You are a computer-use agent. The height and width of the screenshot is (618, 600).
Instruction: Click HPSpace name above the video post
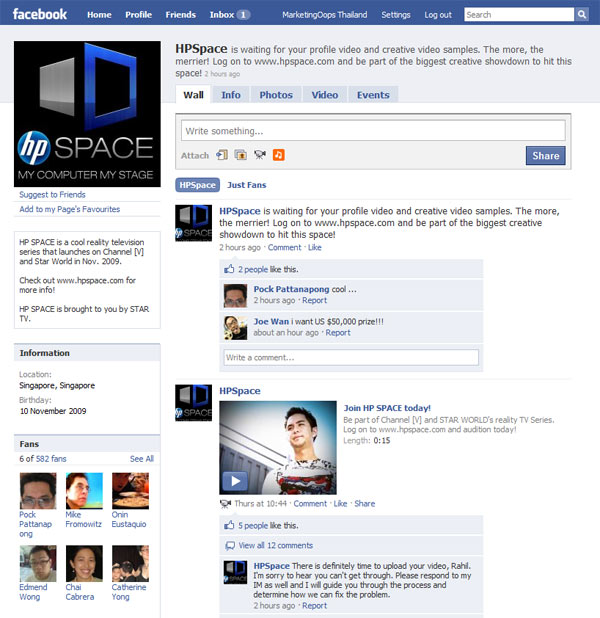[240, 391]
